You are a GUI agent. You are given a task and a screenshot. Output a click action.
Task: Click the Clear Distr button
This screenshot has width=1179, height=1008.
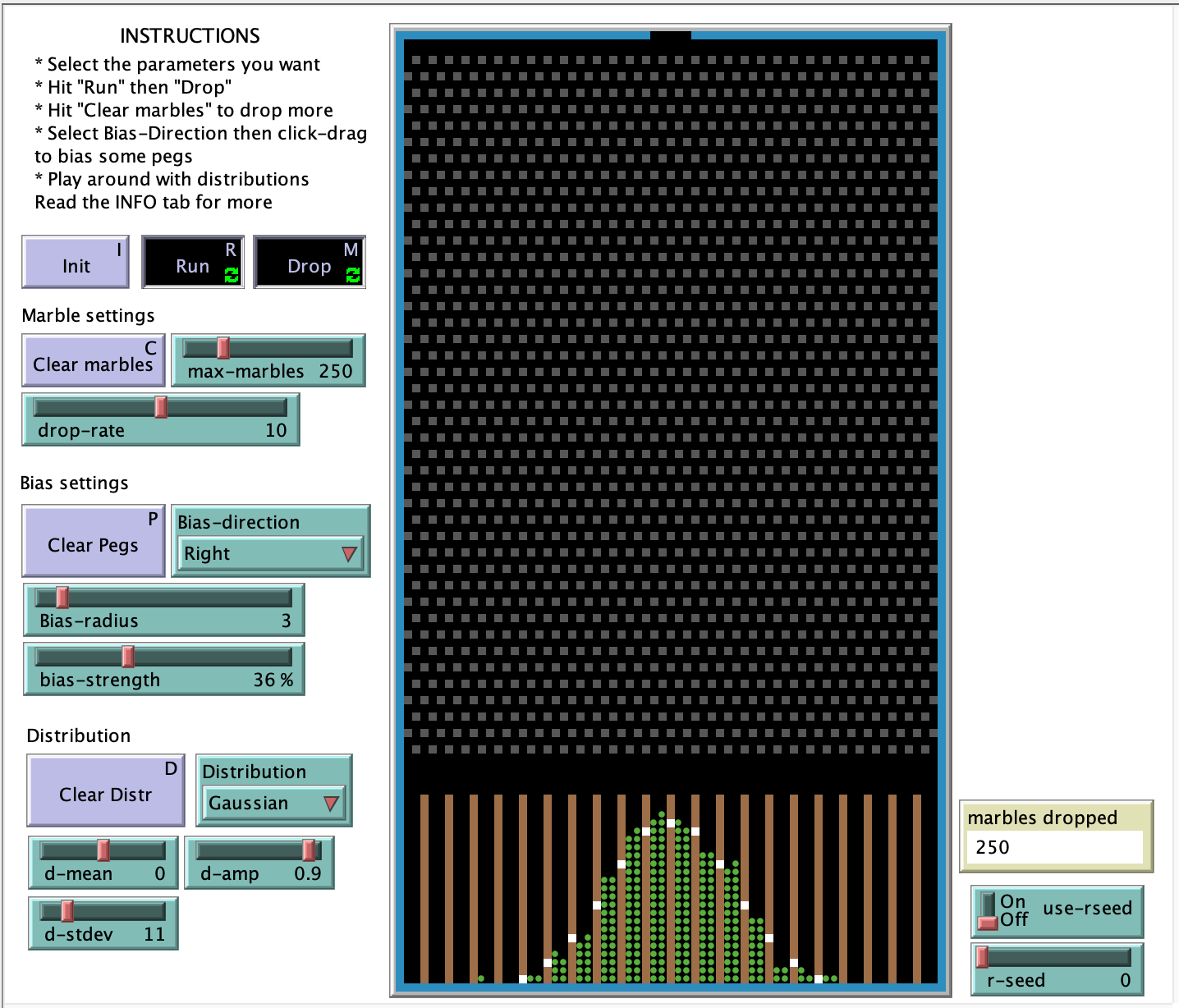tap(105, 791)
